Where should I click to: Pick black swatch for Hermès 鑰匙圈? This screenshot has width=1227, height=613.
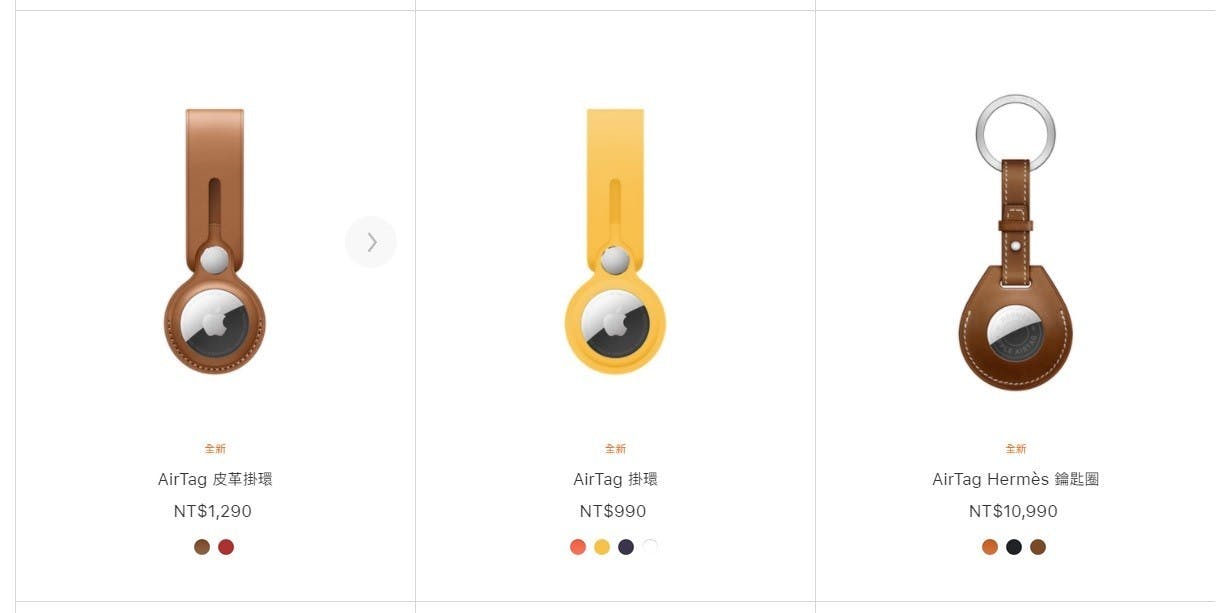(x=1014, y=547)
